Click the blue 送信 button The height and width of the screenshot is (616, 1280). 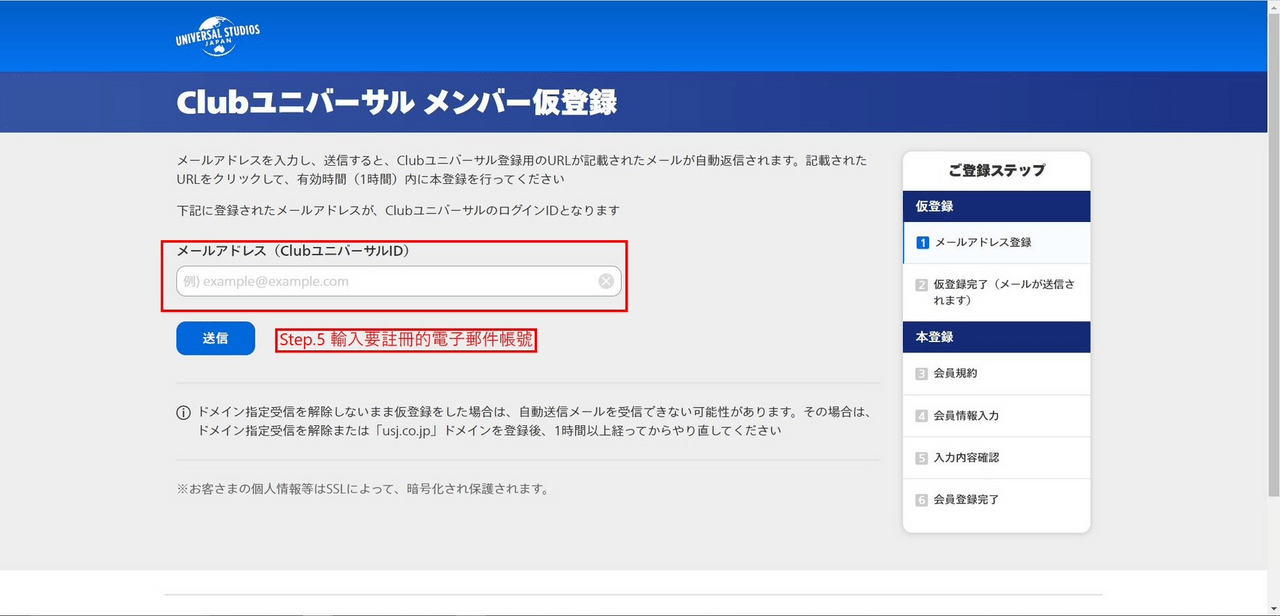(215, 338)
